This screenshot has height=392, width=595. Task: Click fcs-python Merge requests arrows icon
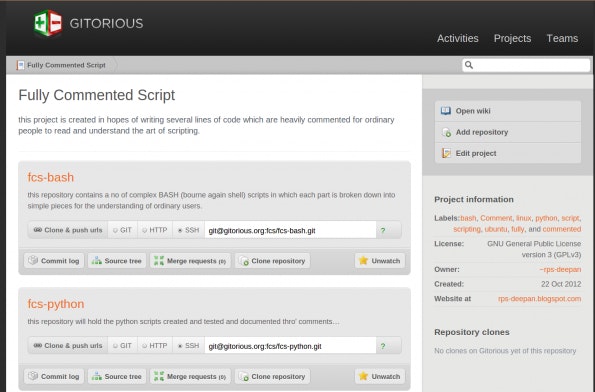click(x=159, y=376)
